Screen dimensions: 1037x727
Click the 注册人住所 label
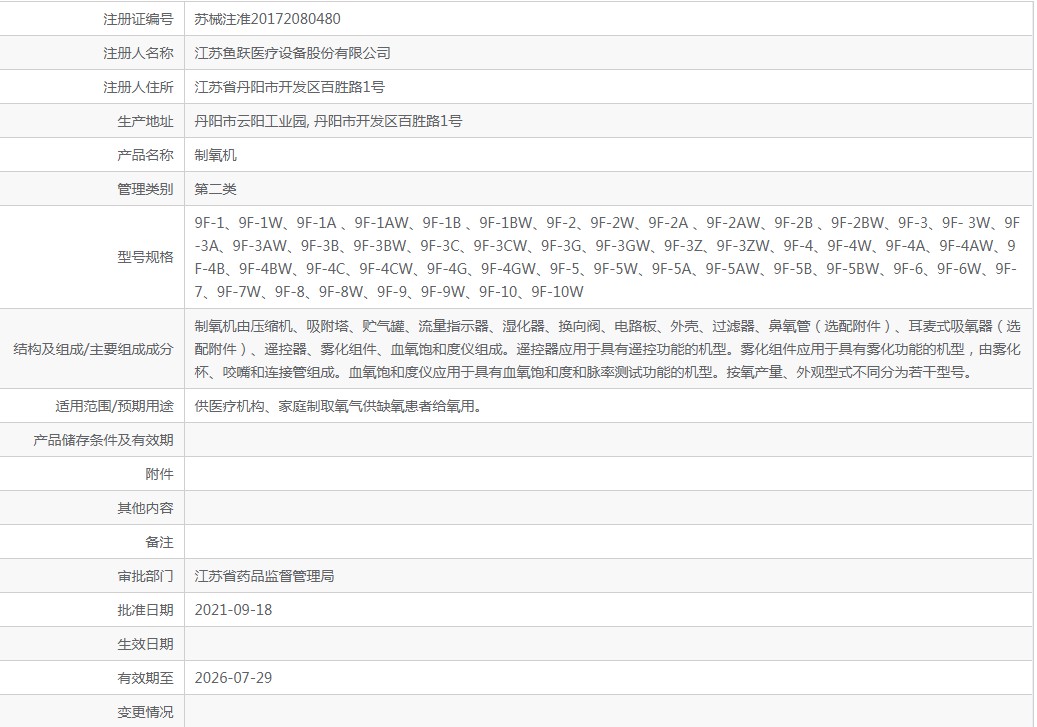tap(138, 87)
